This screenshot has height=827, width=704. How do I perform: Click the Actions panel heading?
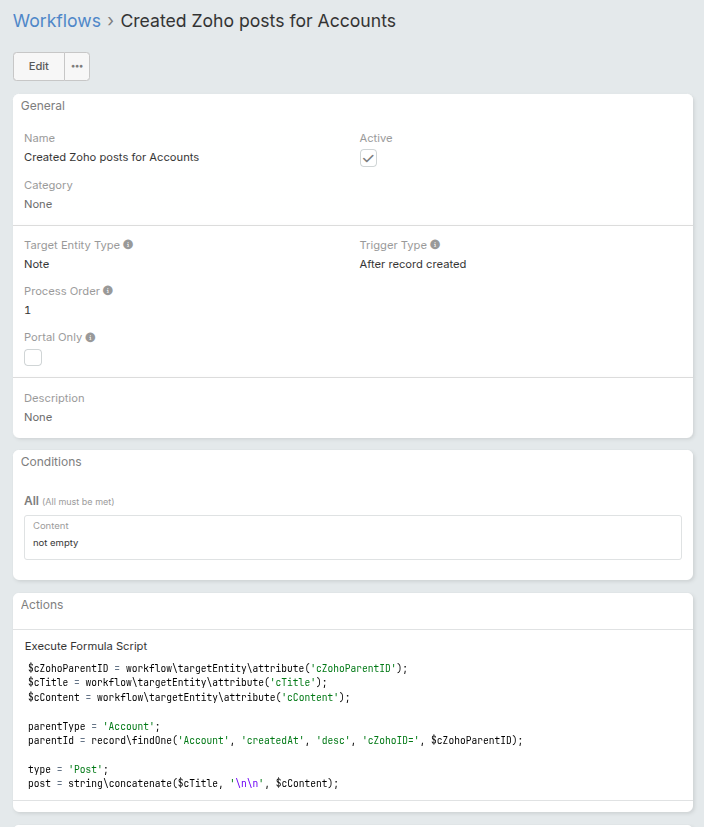click(42, 605)
